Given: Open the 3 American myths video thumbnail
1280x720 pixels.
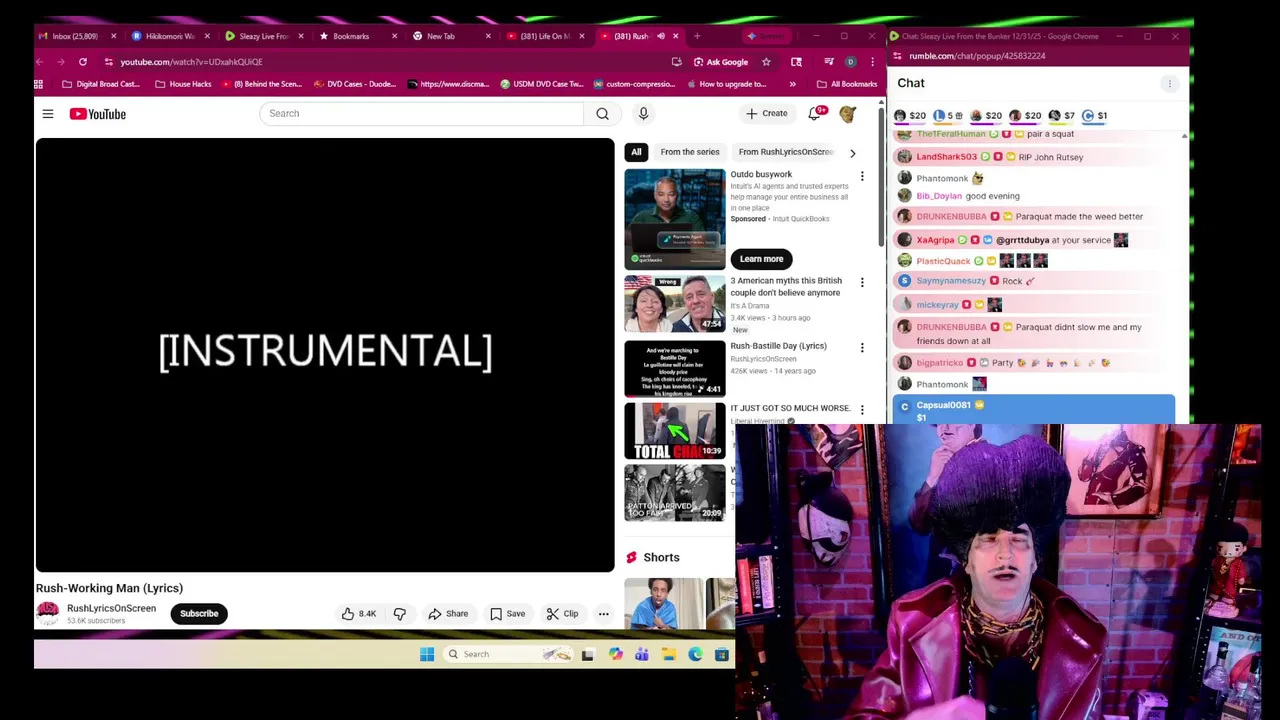Looking at the screenshot, I should pyautogui.click(x=675, y=304).
